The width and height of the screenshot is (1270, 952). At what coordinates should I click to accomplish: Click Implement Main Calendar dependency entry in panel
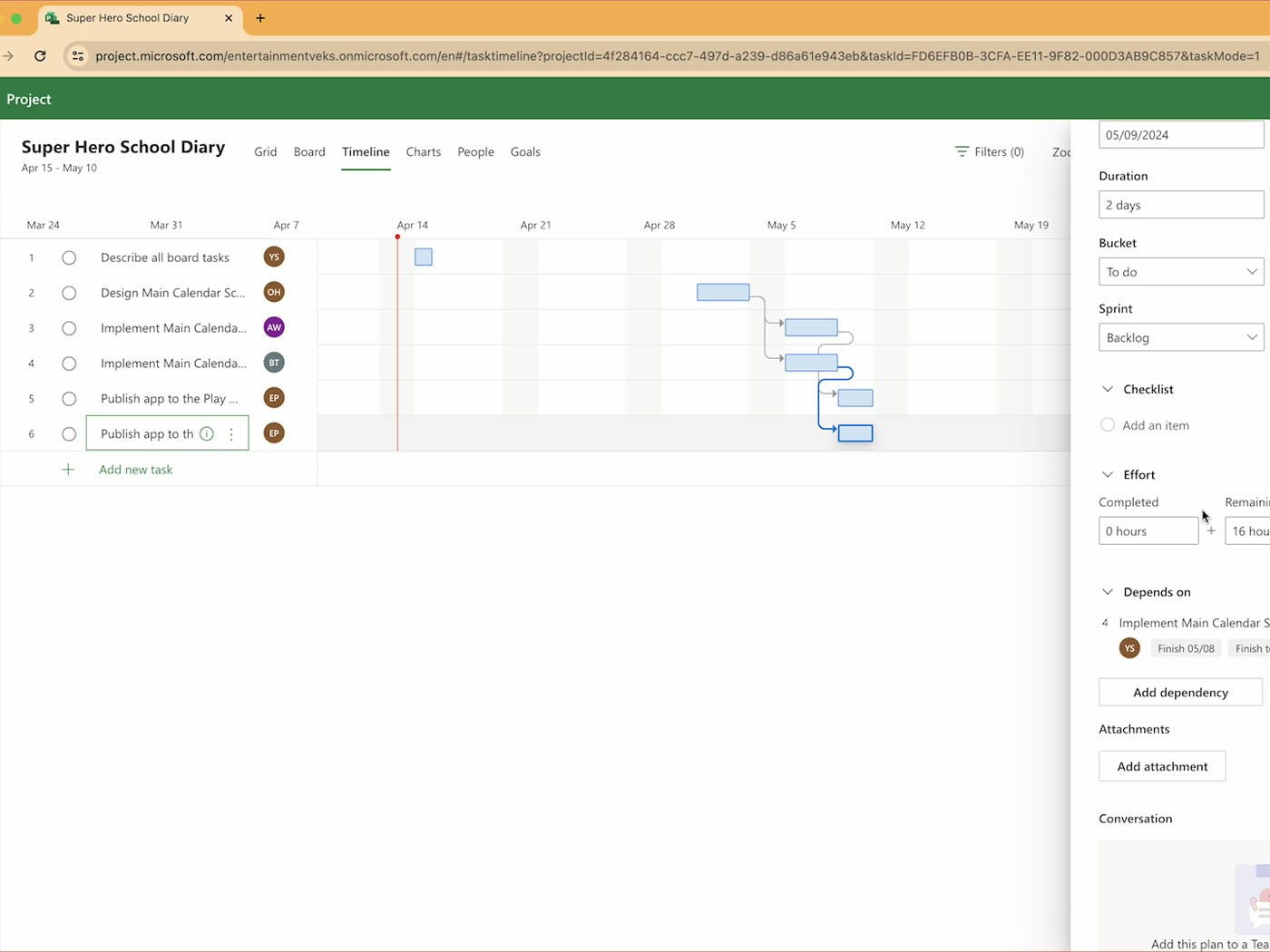click(x=1194, y=623)
